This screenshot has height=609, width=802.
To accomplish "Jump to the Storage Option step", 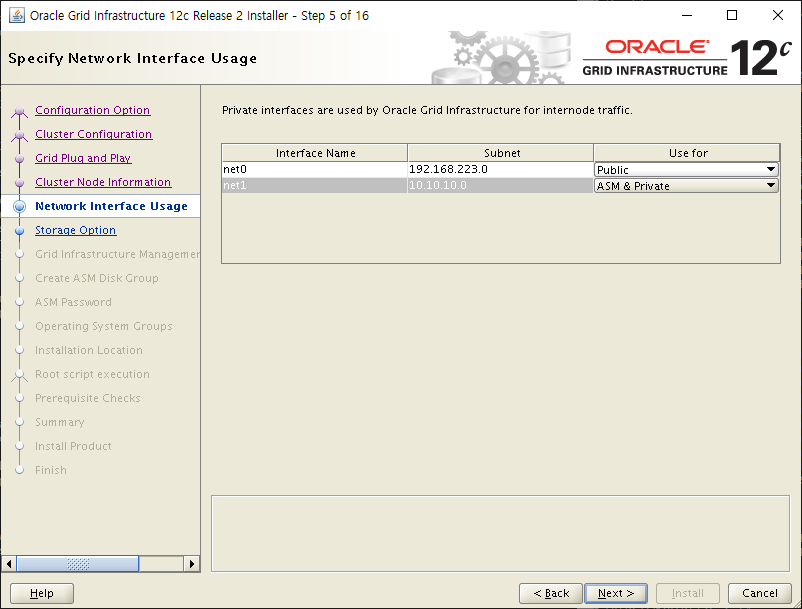I will 76,230.
